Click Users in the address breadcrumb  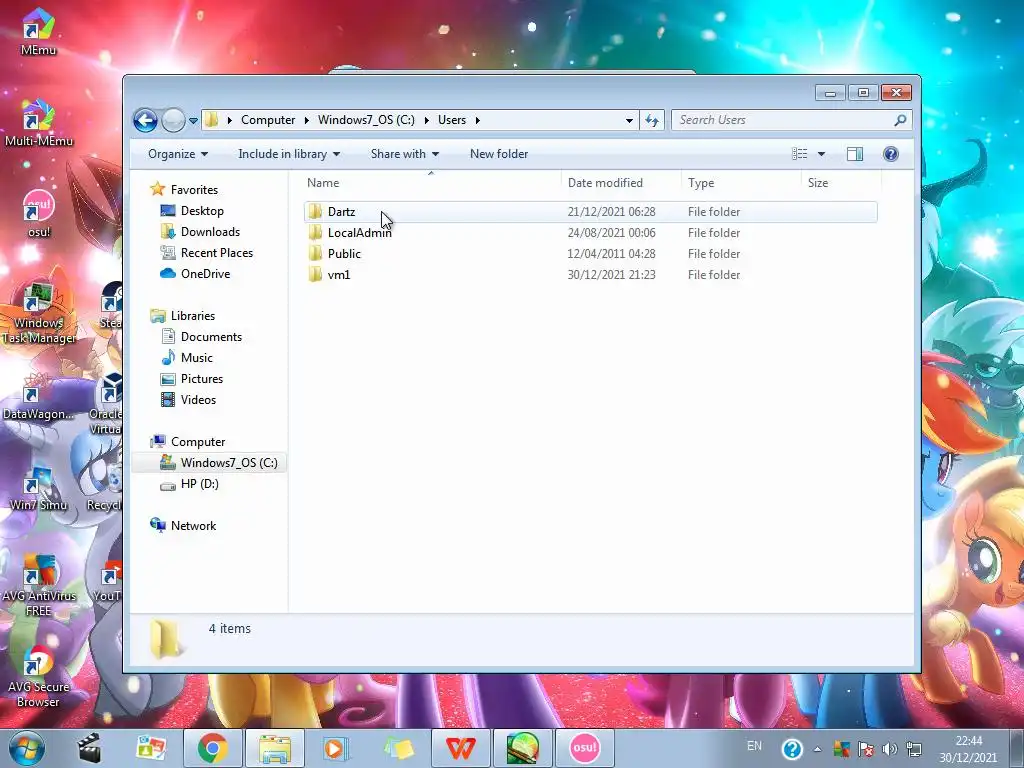tap(452, 120)
